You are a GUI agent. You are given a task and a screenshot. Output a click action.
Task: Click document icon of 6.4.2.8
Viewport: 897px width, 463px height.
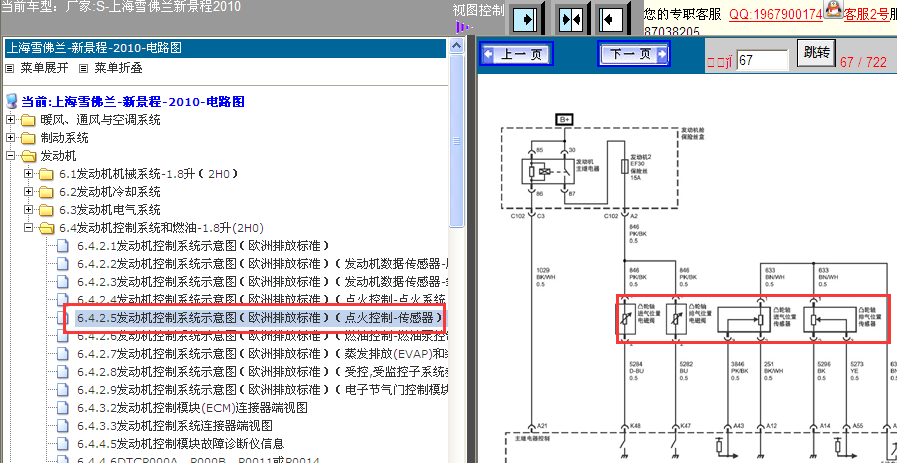coord(61,373)
